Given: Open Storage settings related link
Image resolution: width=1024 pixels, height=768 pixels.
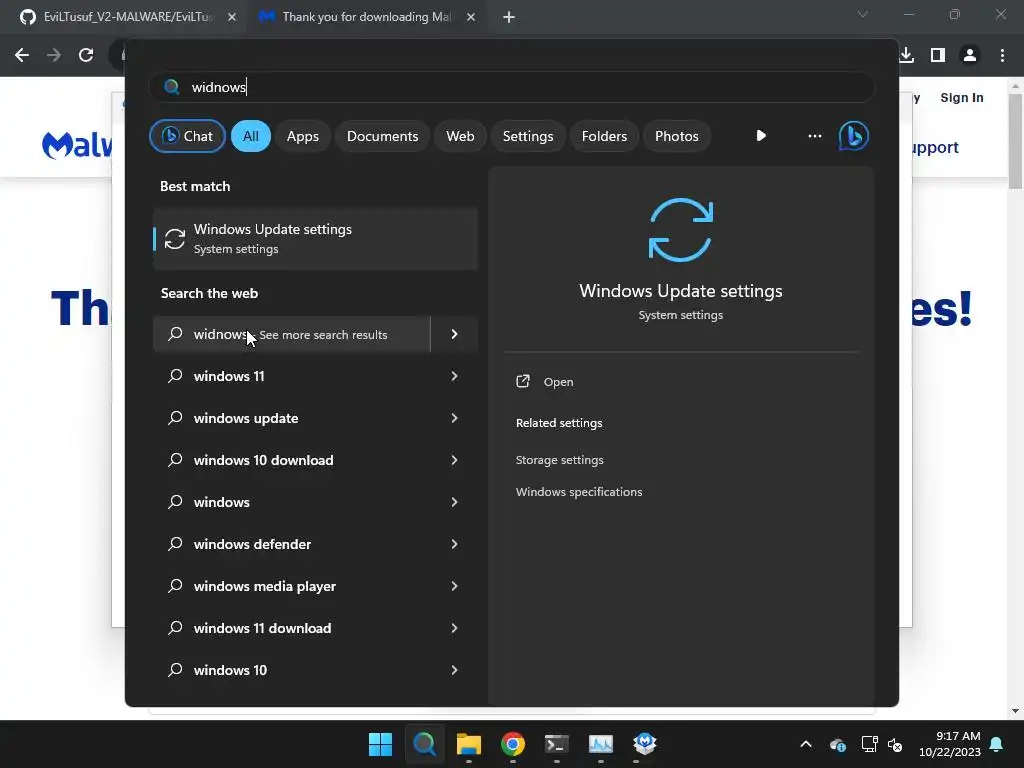Looking at the screenshot, I should click(x=560, y=460).
